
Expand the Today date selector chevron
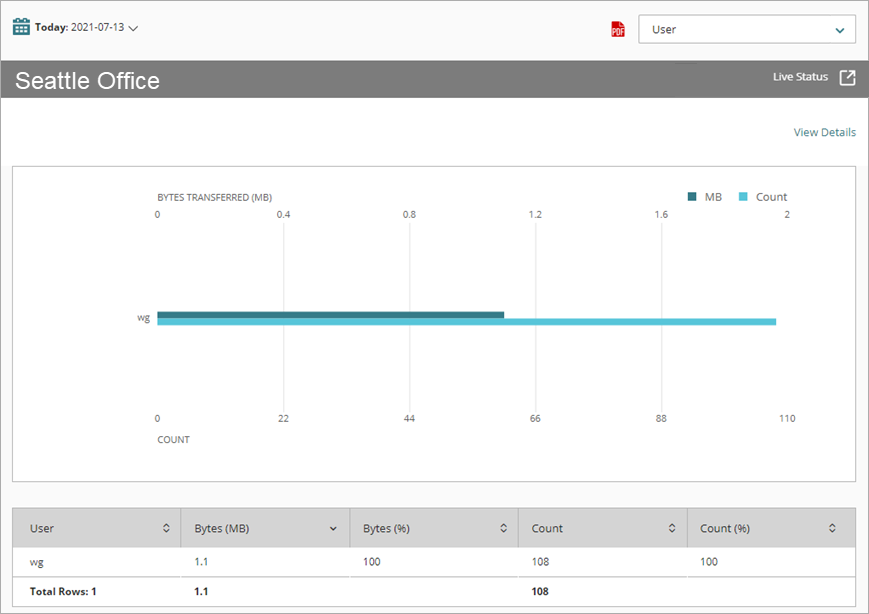pos(132,28)
